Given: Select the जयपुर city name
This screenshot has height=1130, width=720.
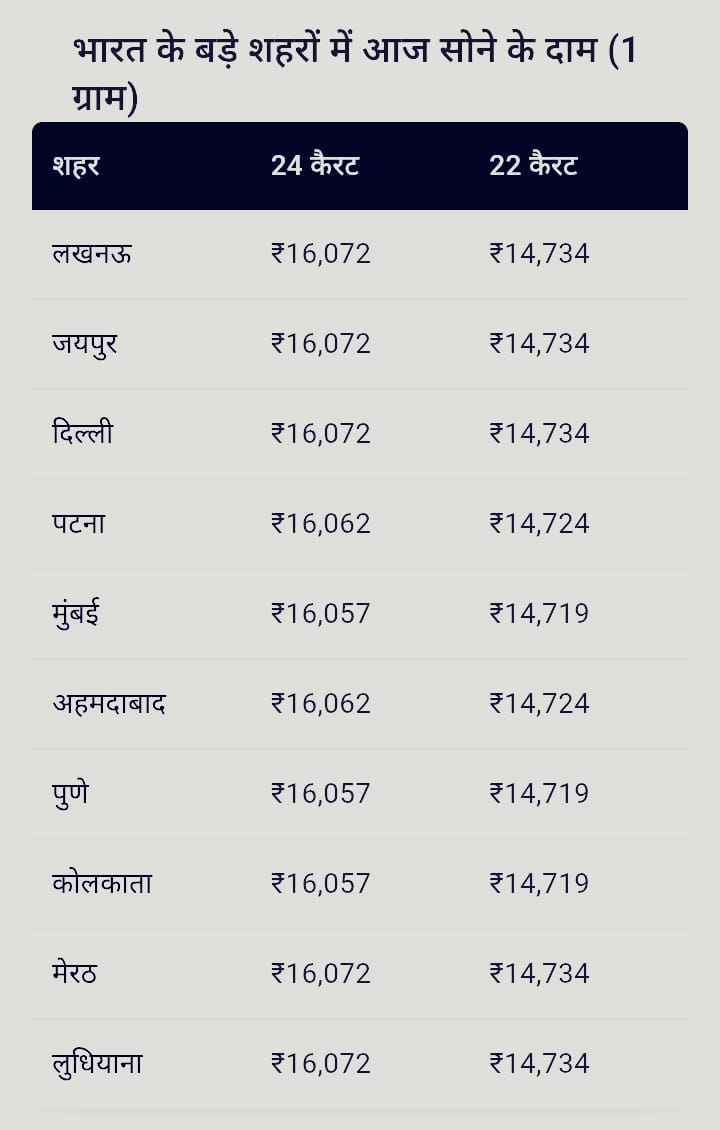Looking at the screenshot, I should tap(85, 344).
